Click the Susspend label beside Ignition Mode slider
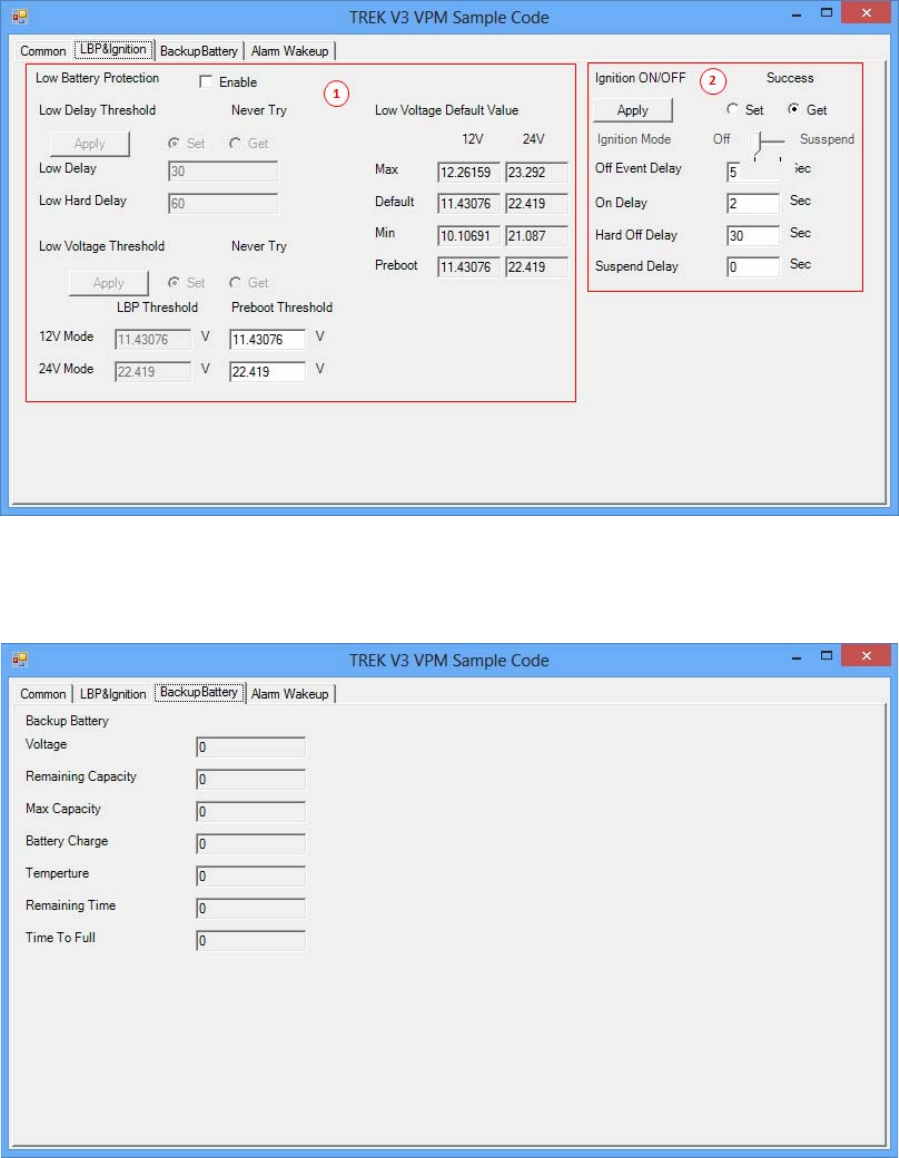This screenshot has height=1158, width=899. tap(827, 139)
